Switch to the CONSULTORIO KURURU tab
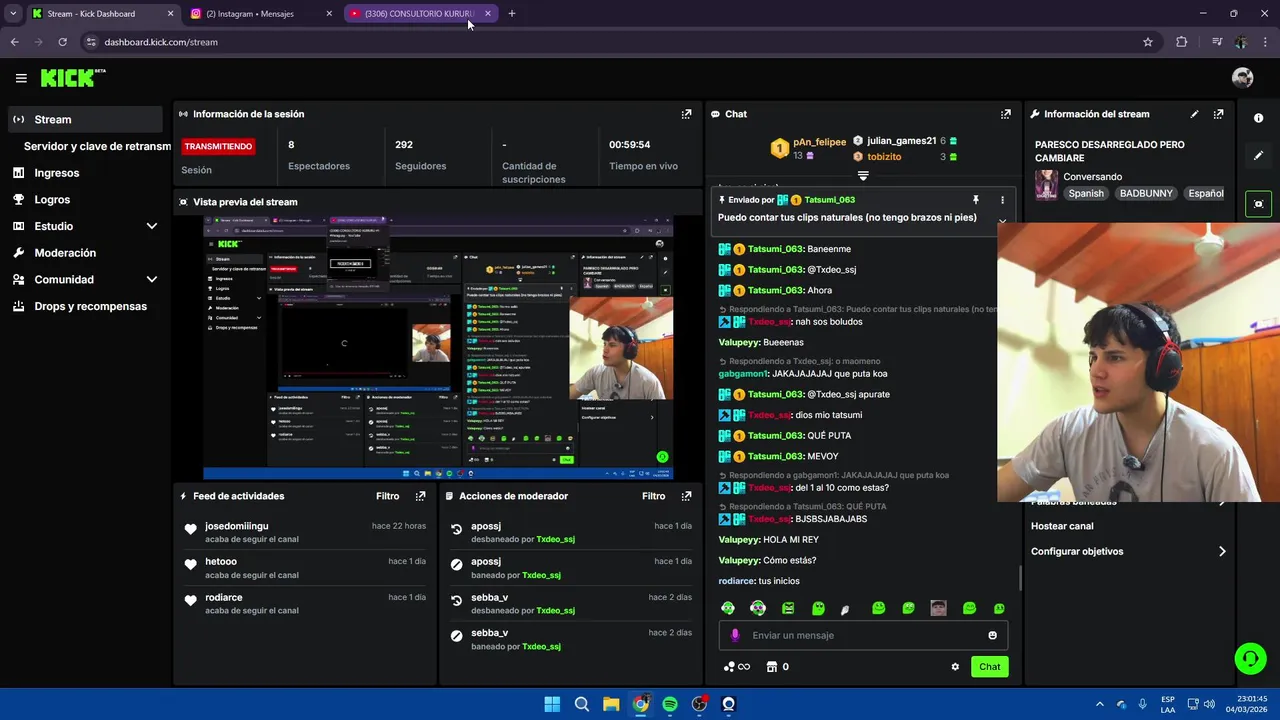This screenshot has width=1280, height=720. pyautogui.click(x=418, y=14)
